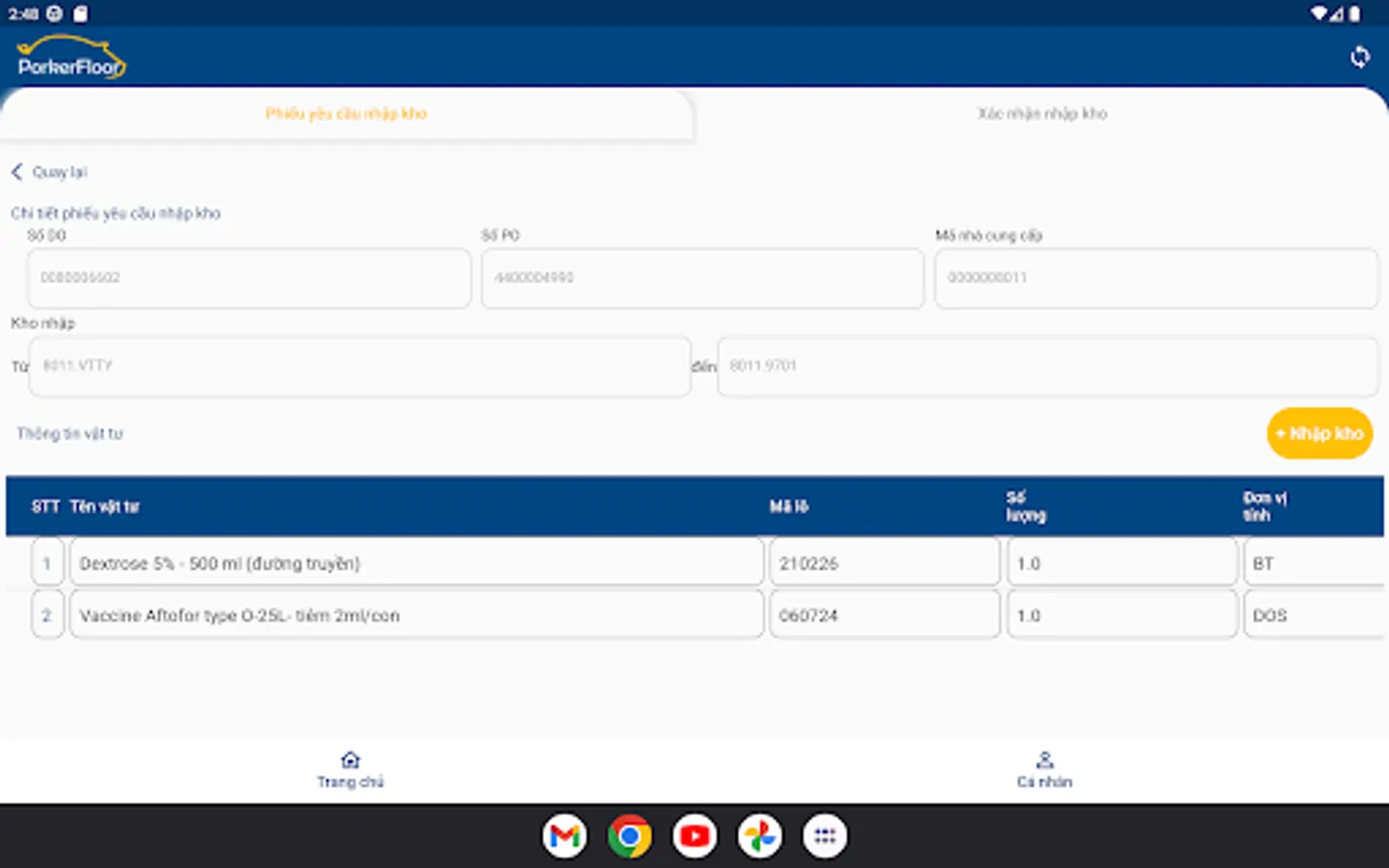Select batch code 060724 cell
1389x868 pixels.
pos(885,615)
